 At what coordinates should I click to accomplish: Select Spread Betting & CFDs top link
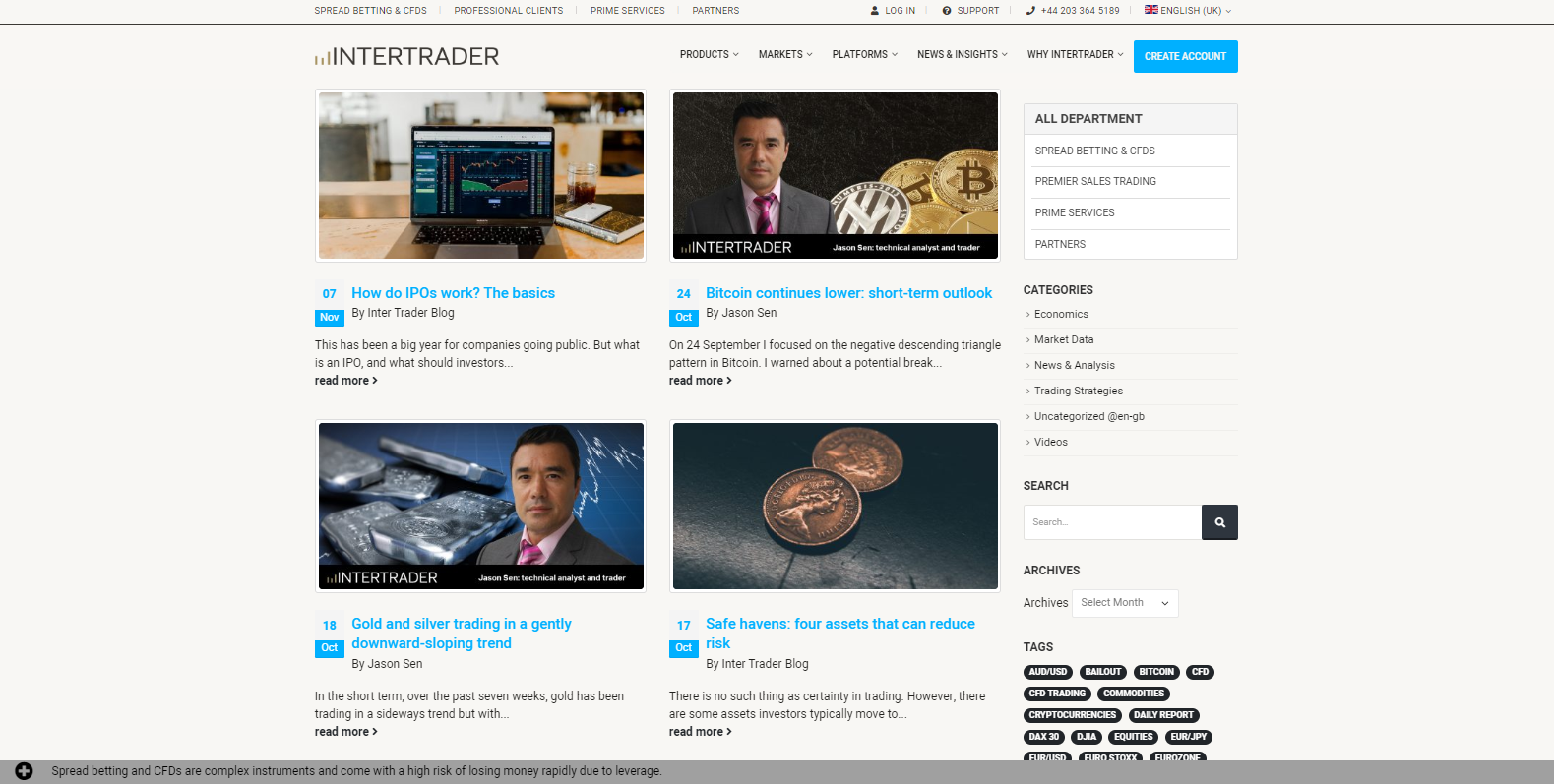pos(370,11)
